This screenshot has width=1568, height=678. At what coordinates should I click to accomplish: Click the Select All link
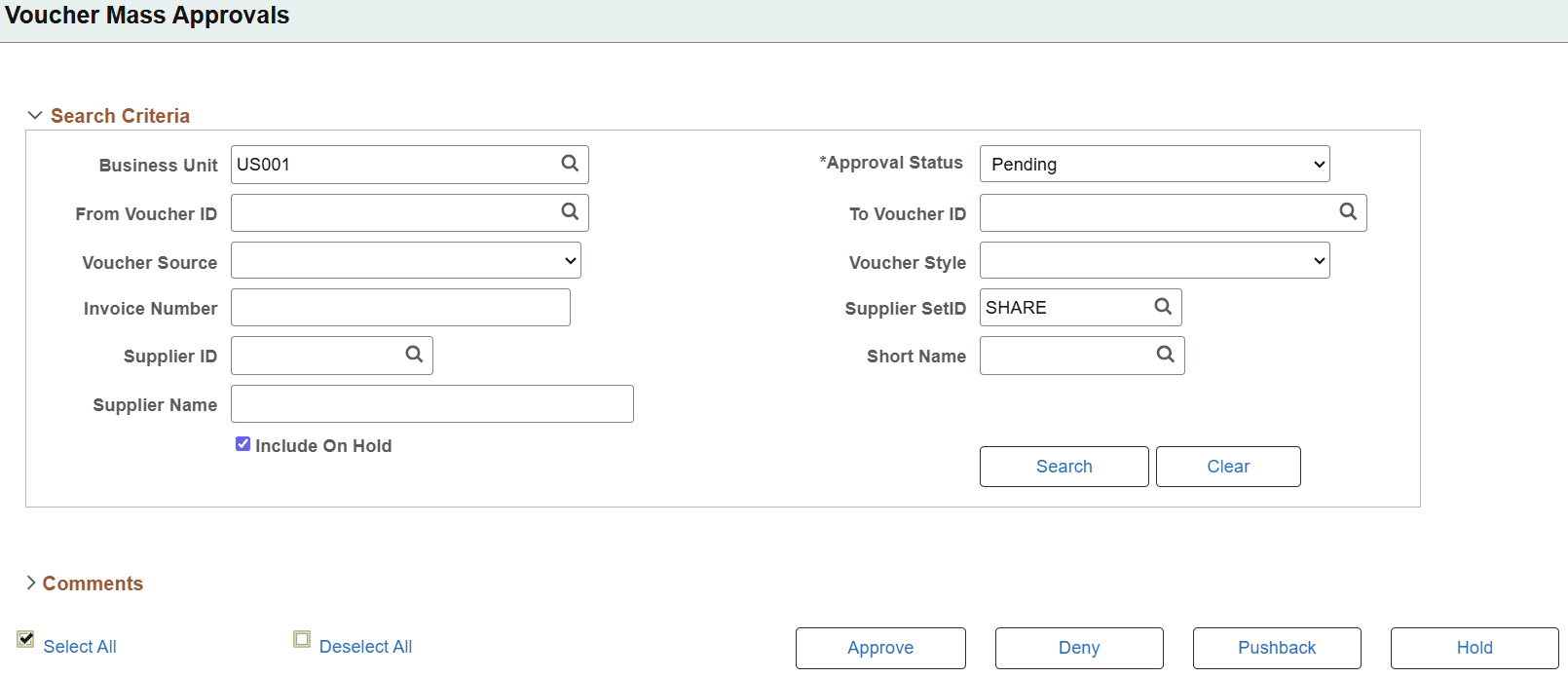click(x=80, y=647)
